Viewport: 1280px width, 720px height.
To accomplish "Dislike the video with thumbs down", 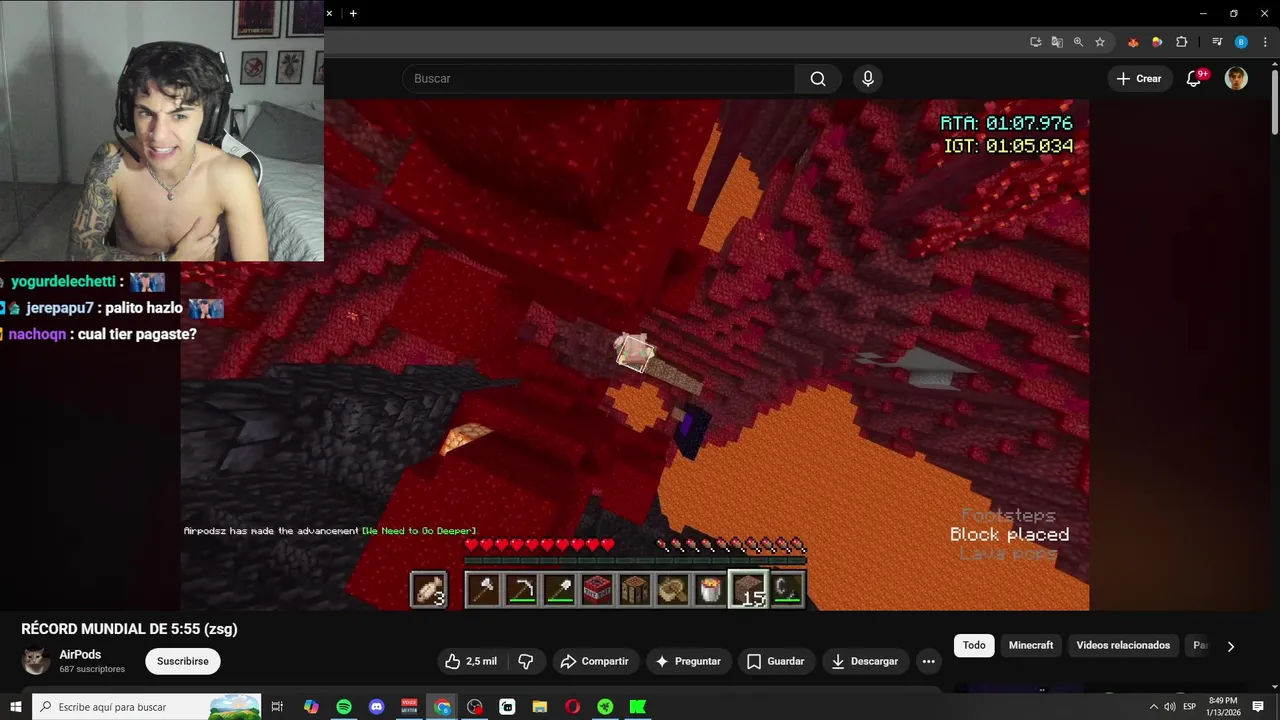I will pyautogui.click(x=526, y=661).
